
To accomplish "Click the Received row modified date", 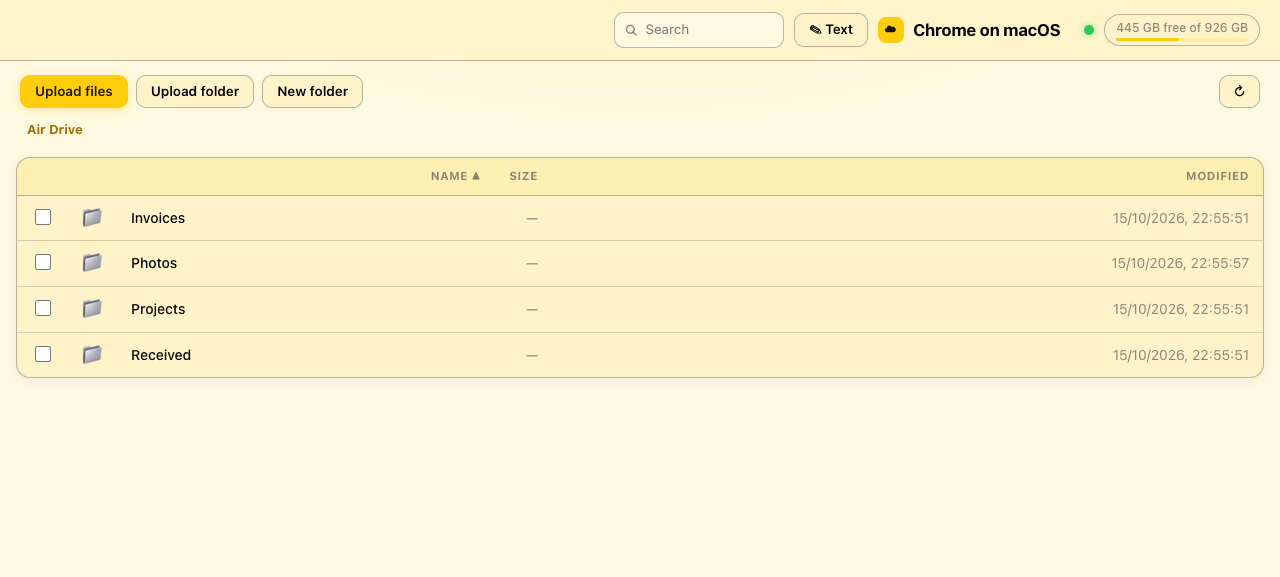I will tap(1181, 355).
